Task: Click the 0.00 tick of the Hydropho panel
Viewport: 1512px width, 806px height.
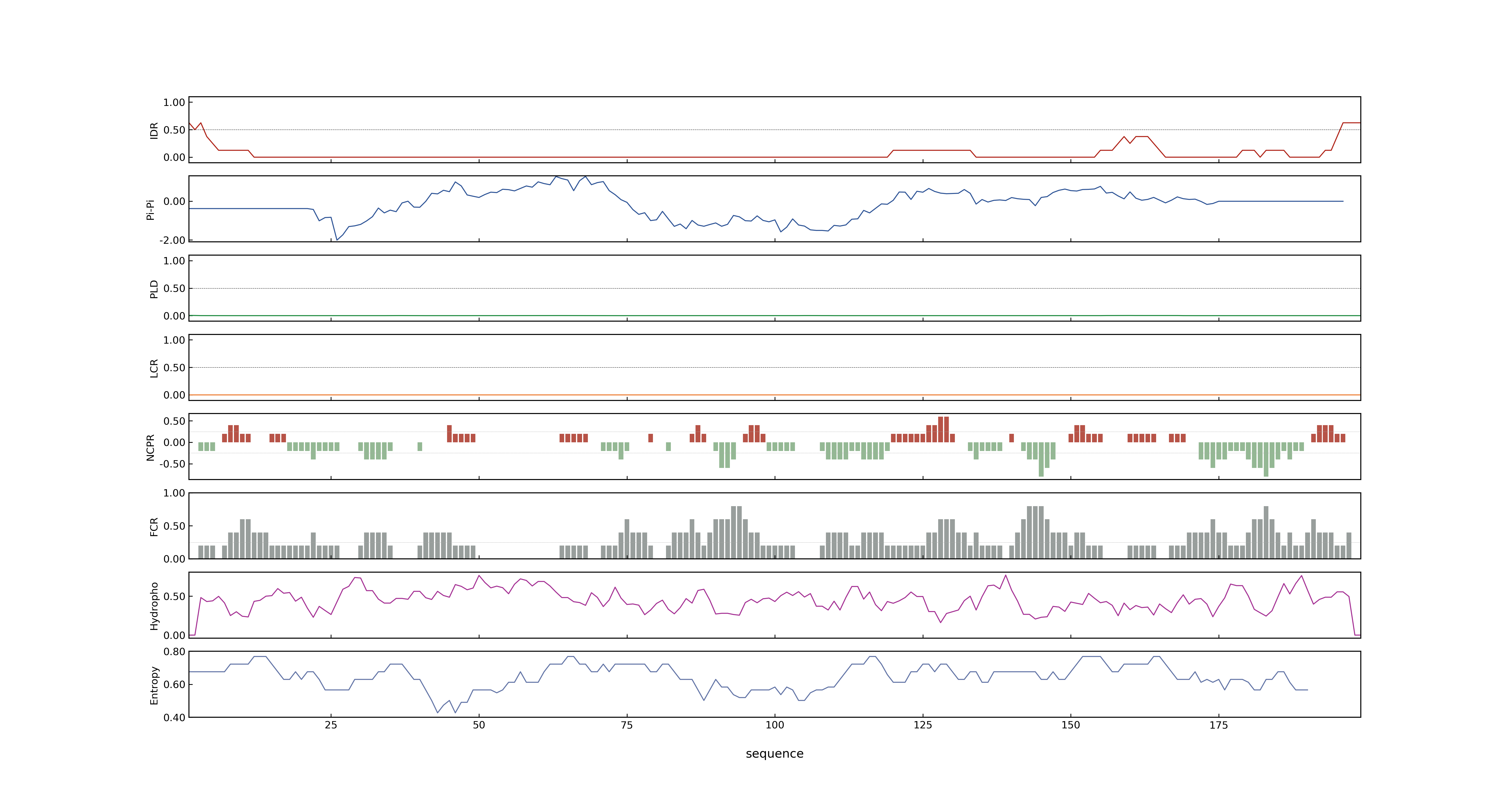Action: tap(174, 635)
